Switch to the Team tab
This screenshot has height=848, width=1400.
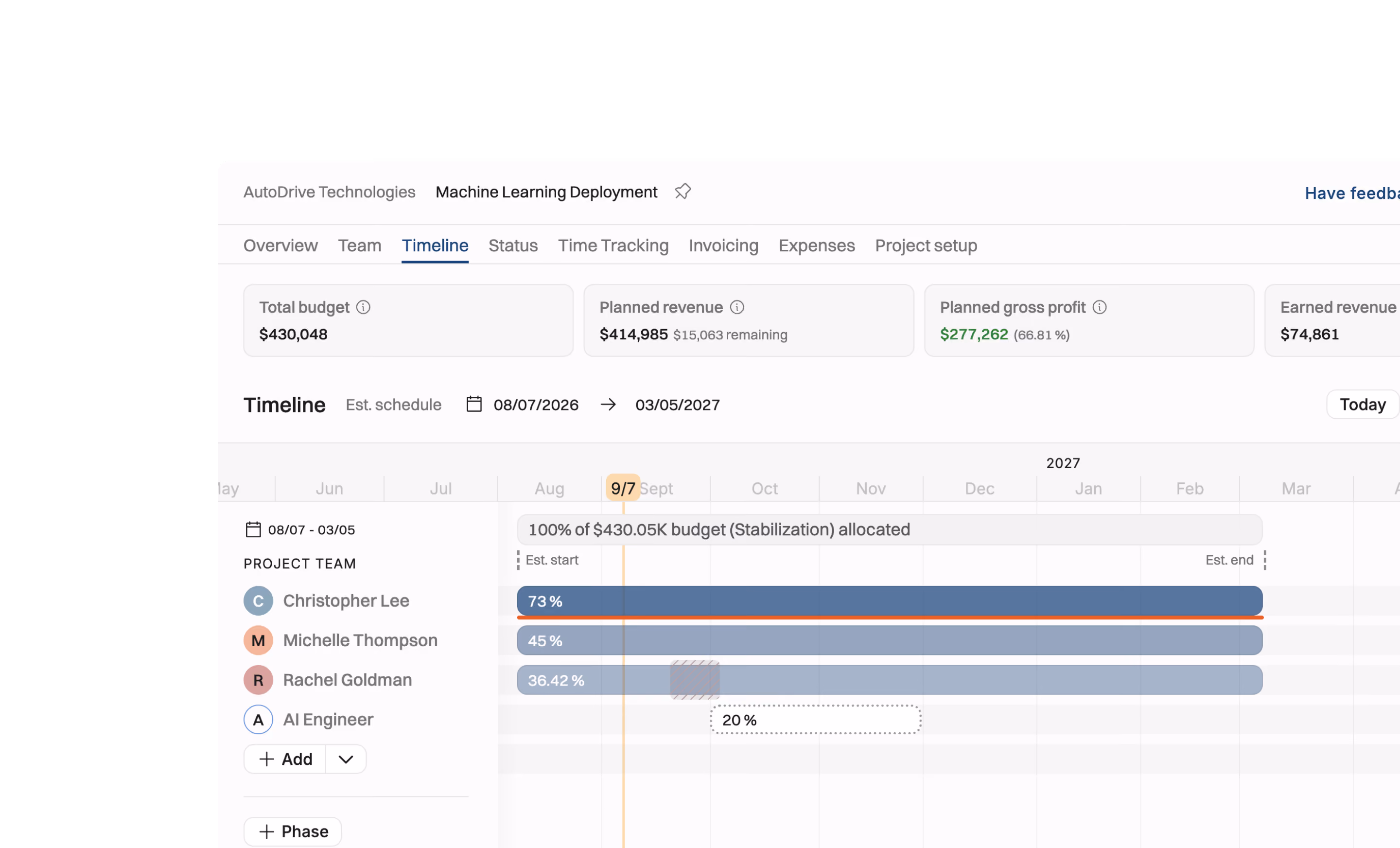pyautogui.click(x=360, y=246)
